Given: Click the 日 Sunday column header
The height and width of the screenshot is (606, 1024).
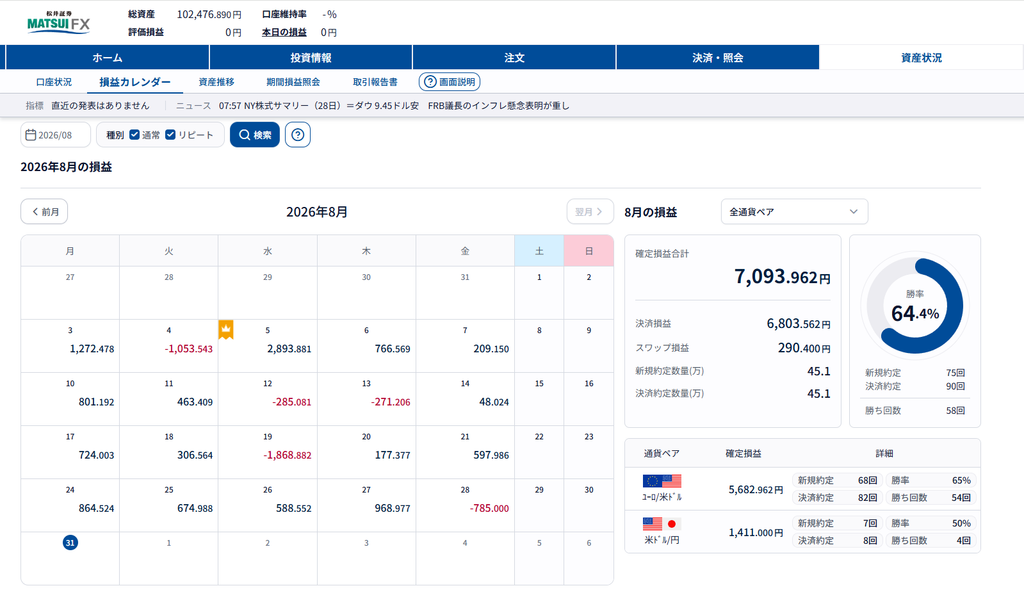Looking at the screenshot, I should point(588,251).
